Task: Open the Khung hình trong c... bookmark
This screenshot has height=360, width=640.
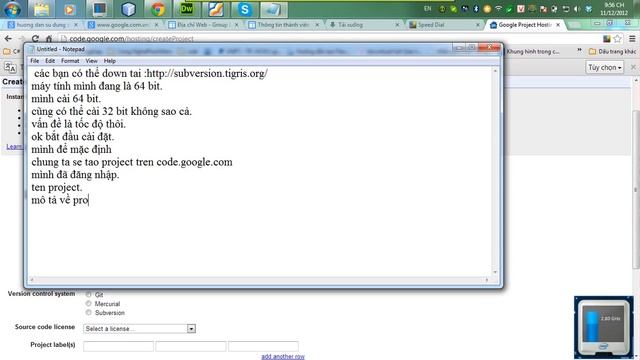Action: coord(533,51)
